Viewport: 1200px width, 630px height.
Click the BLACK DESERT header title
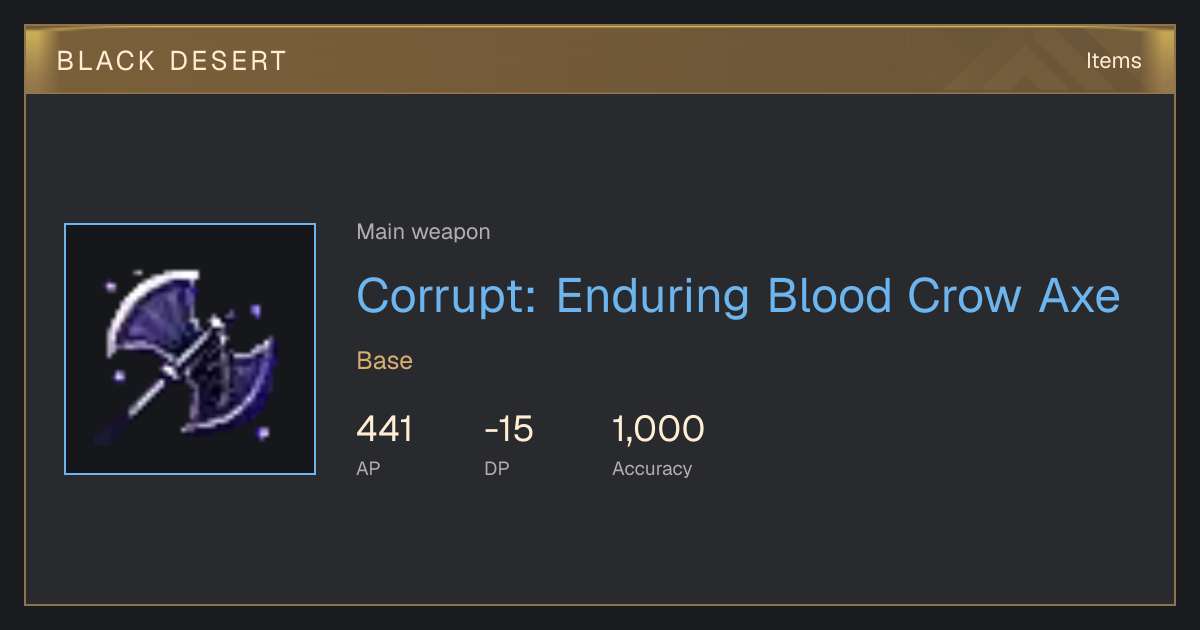(172, 61)
